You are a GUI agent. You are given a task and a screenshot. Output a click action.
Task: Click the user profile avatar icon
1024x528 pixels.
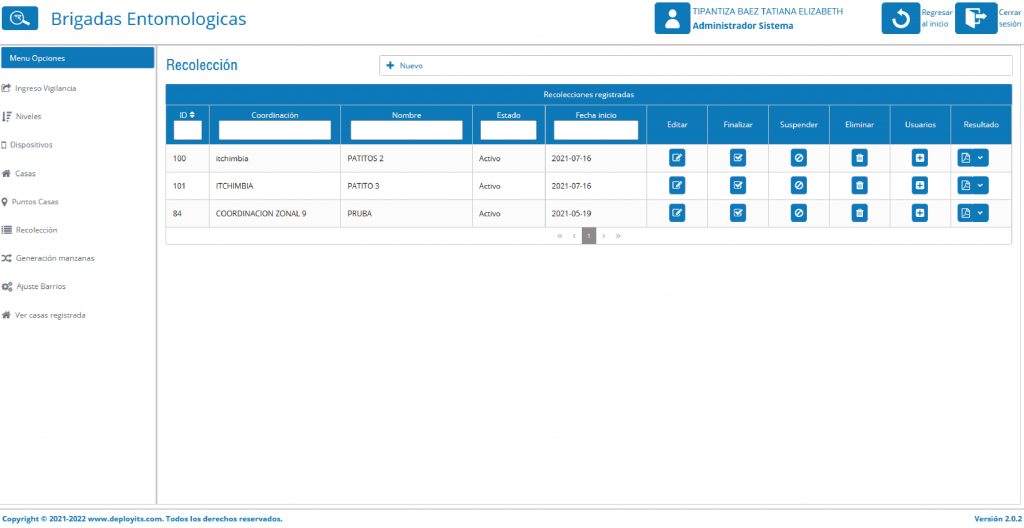pos(672,18)
